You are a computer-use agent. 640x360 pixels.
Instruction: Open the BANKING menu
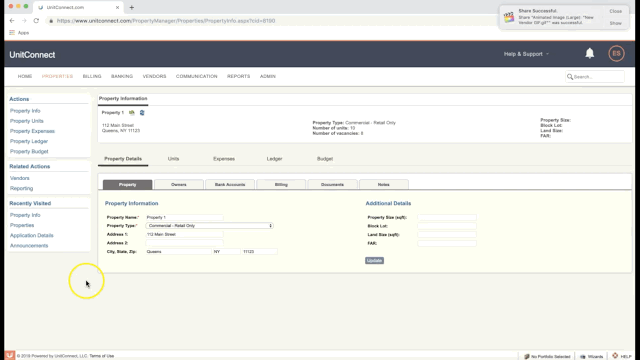(122, 76)
